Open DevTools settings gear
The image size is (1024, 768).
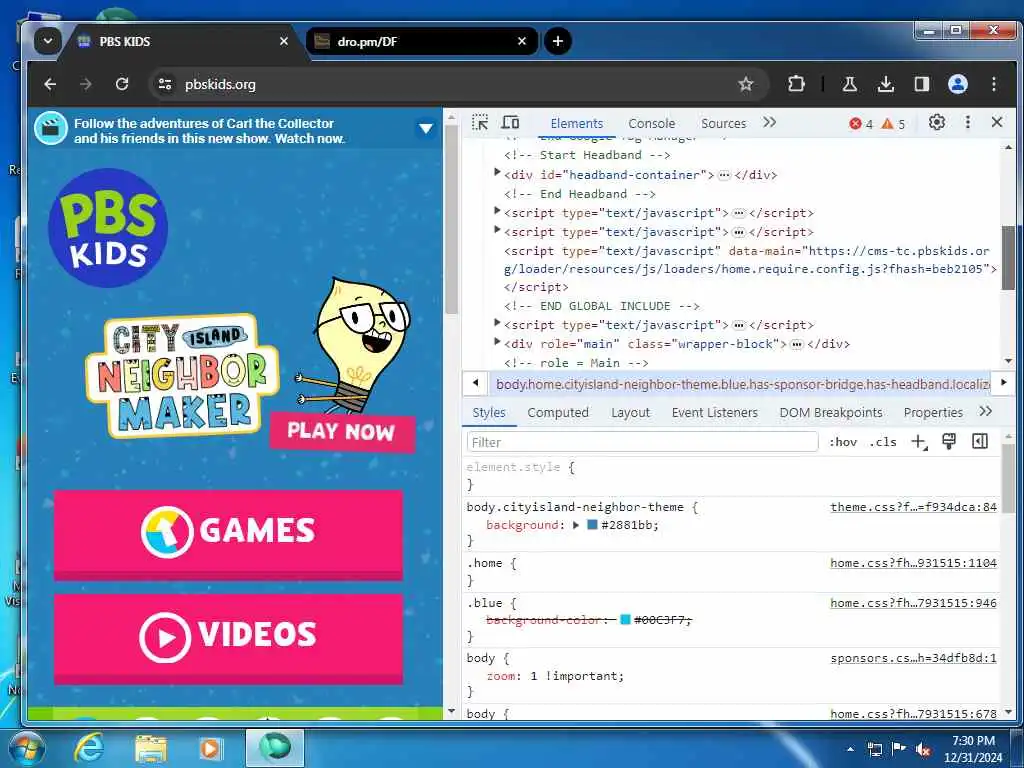pyautogui.click(x=936, y=123)
